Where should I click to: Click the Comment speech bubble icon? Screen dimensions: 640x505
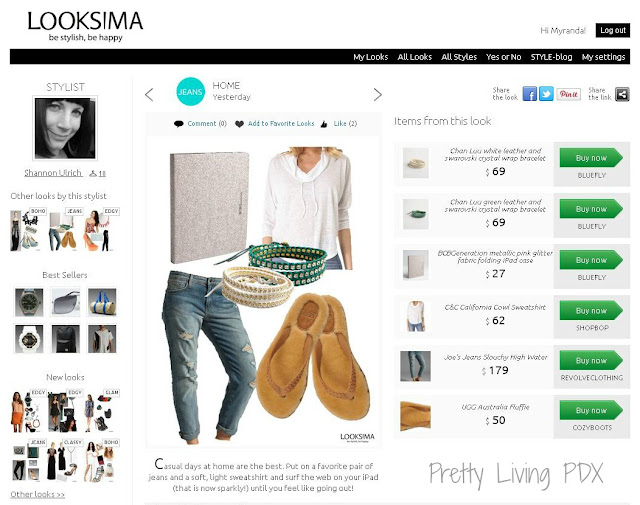tap(178, 124)
